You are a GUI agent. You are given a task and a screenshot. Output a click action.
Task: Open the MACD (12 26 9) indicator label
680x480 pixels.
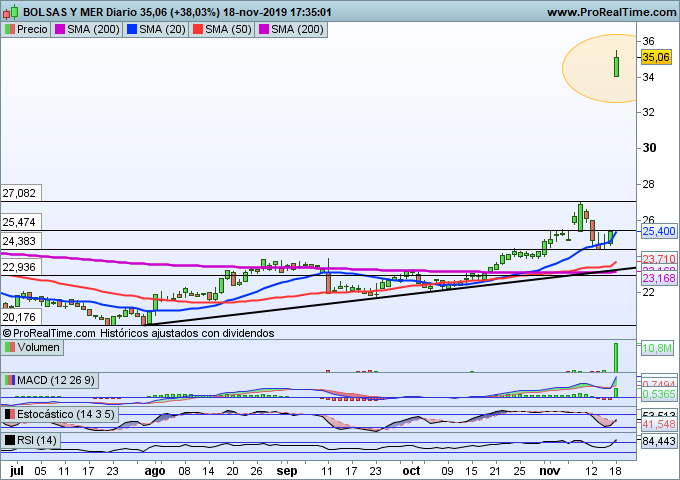[52, 380]
